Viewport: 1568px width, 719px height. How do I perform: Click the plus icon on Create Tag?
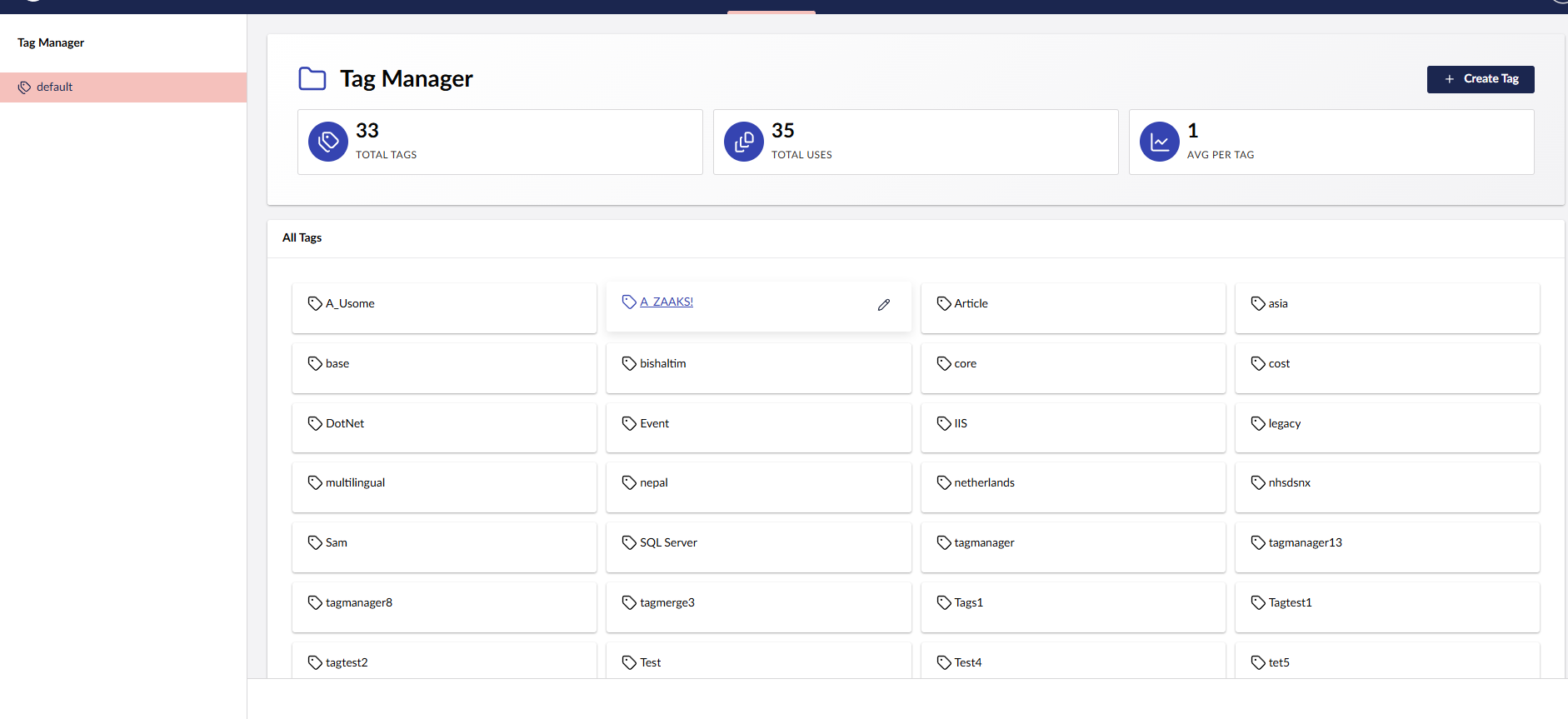(x=1450, y=79)
